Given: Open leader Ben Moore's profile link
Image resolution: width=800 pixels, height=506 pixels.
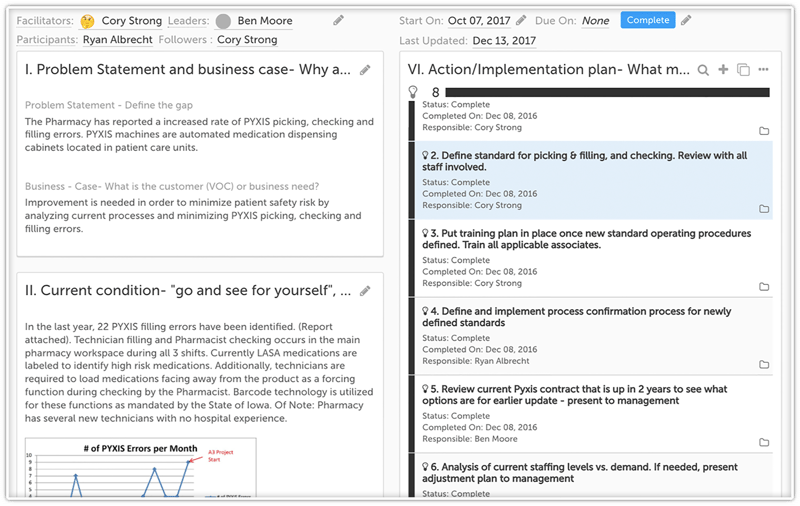Looking at the screenshot, I should [x=265, y=21].
